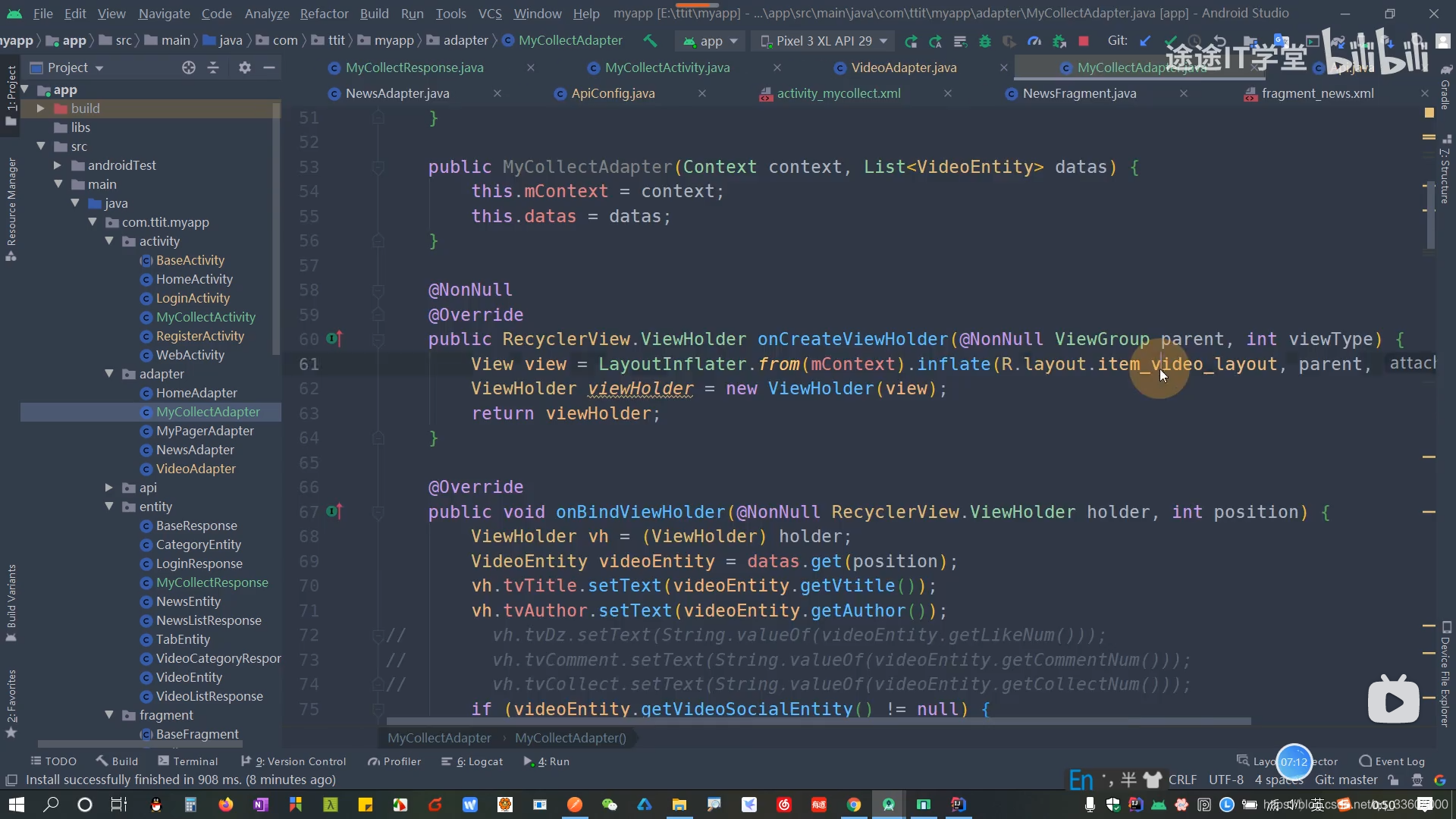
Task: Open the Analyze menu
Action: coord(267,13)
